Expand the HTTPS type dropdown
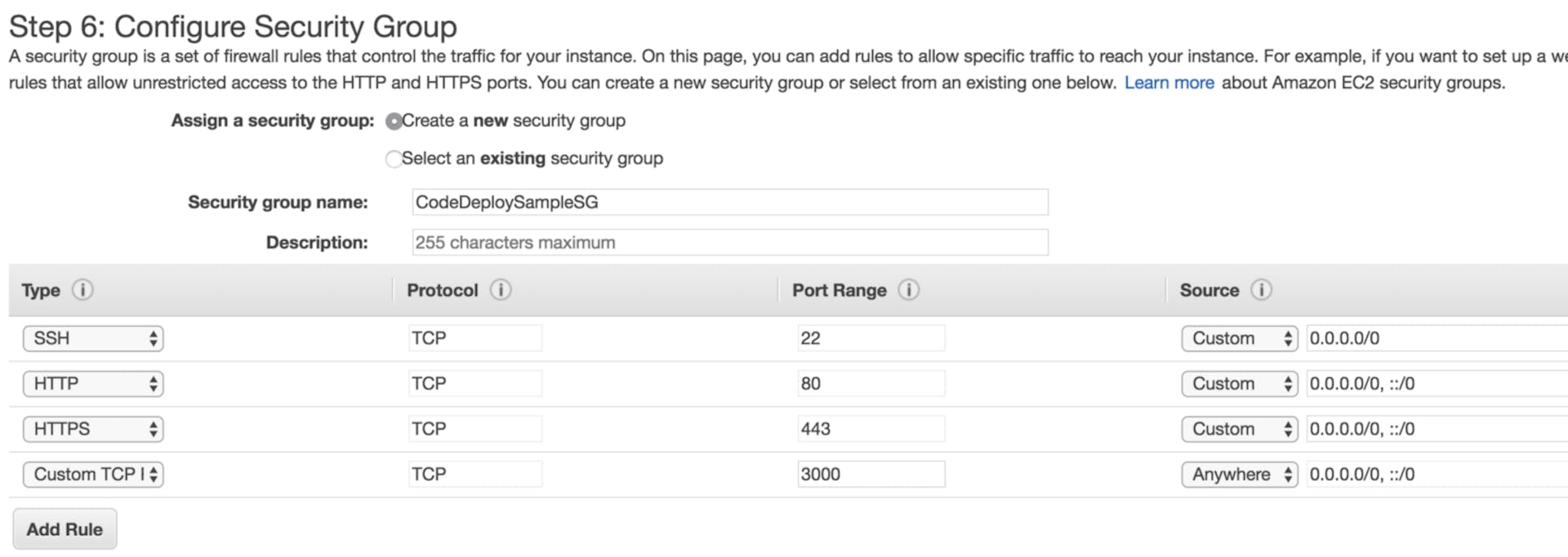 tap(93, 429)
